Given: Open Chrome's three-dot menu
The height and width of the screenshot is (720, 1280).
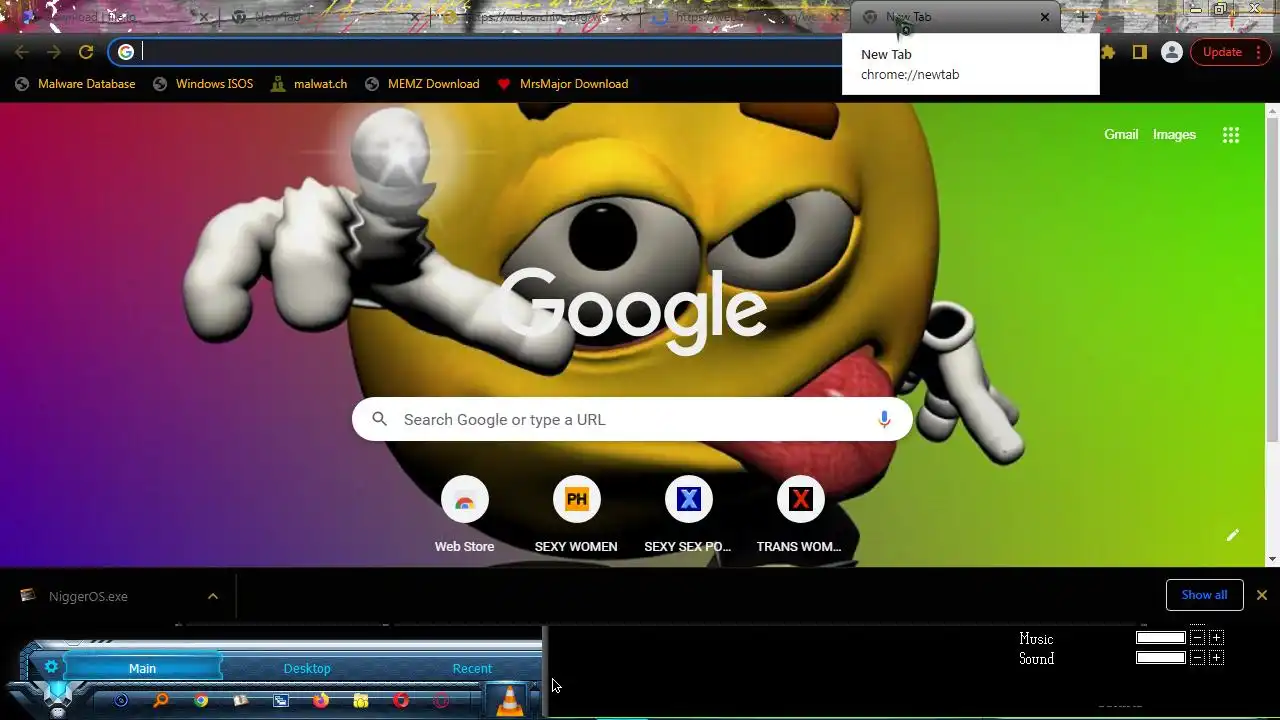Looking at the screenshot, I should coord(1259,52).
